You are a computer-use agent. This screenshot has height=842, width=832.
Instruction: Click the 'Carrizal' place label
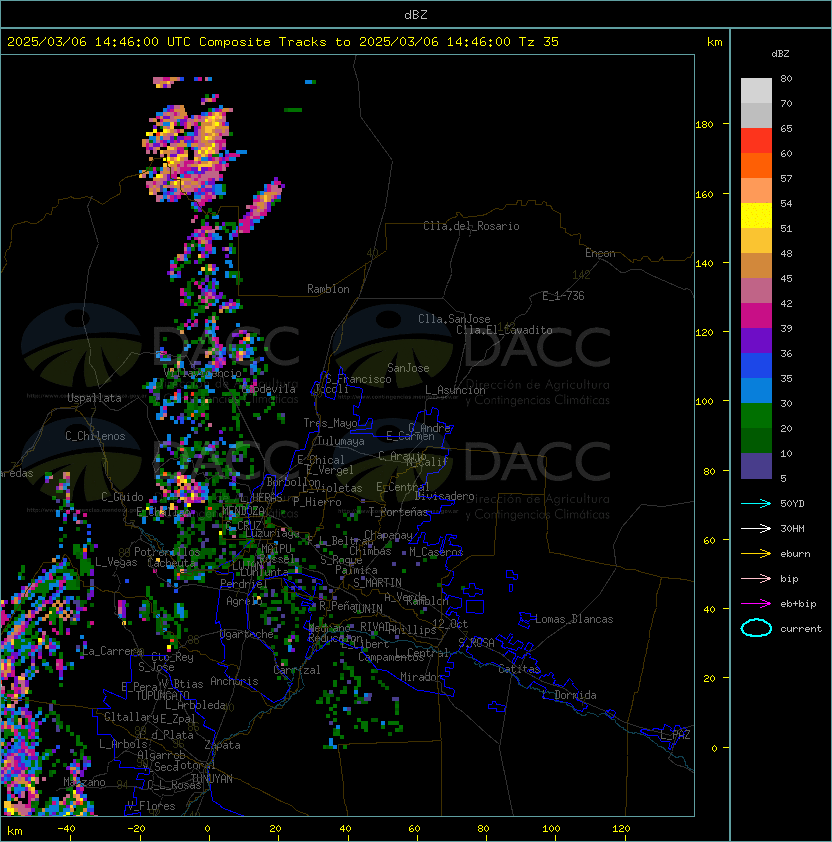click(x=296, y=670)
